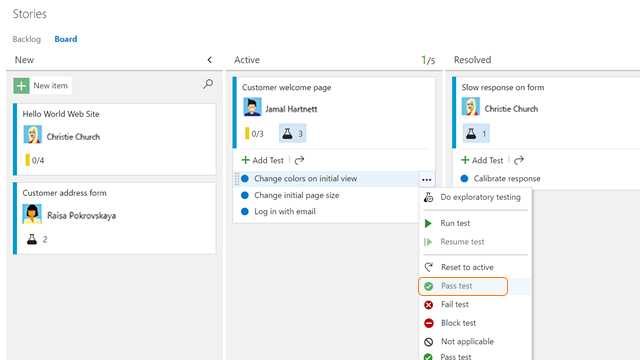Collapse the New column with chevron
The height and width of the screenshot is (360, 640).
(209, 60)
